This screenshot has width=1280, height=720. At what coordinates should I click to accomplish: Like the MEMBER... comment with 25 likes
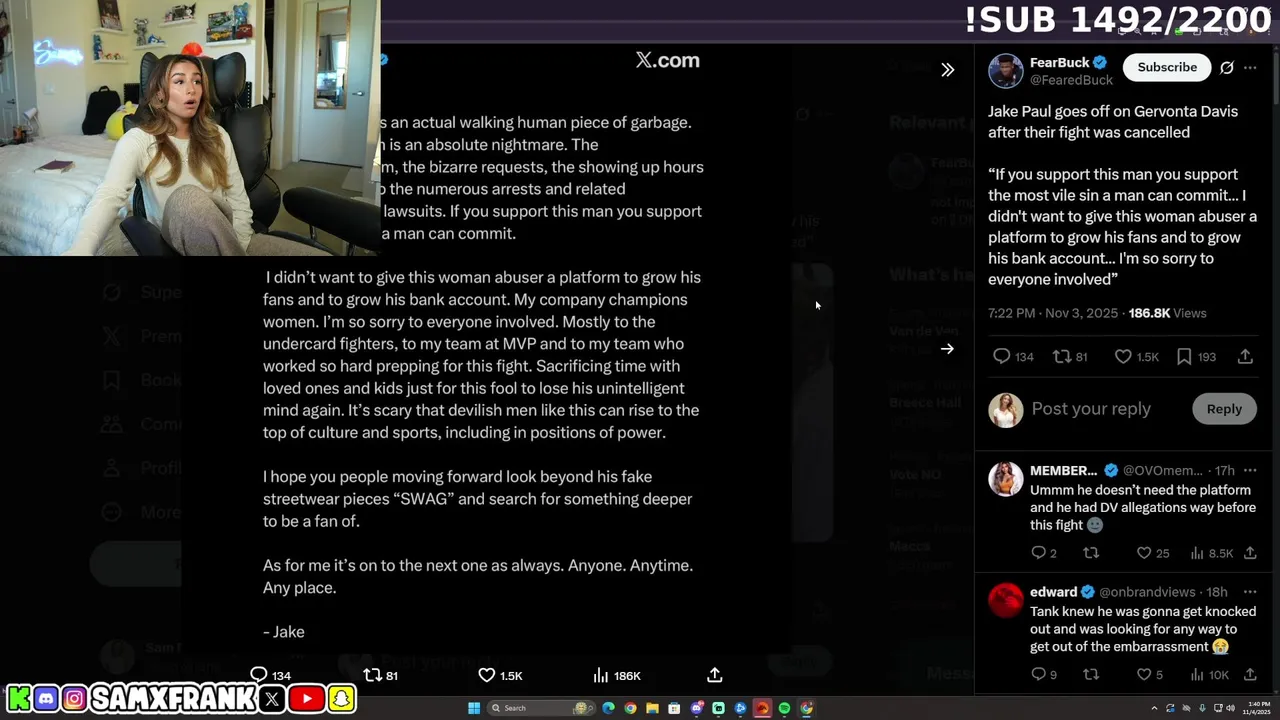coord(1144,553)
